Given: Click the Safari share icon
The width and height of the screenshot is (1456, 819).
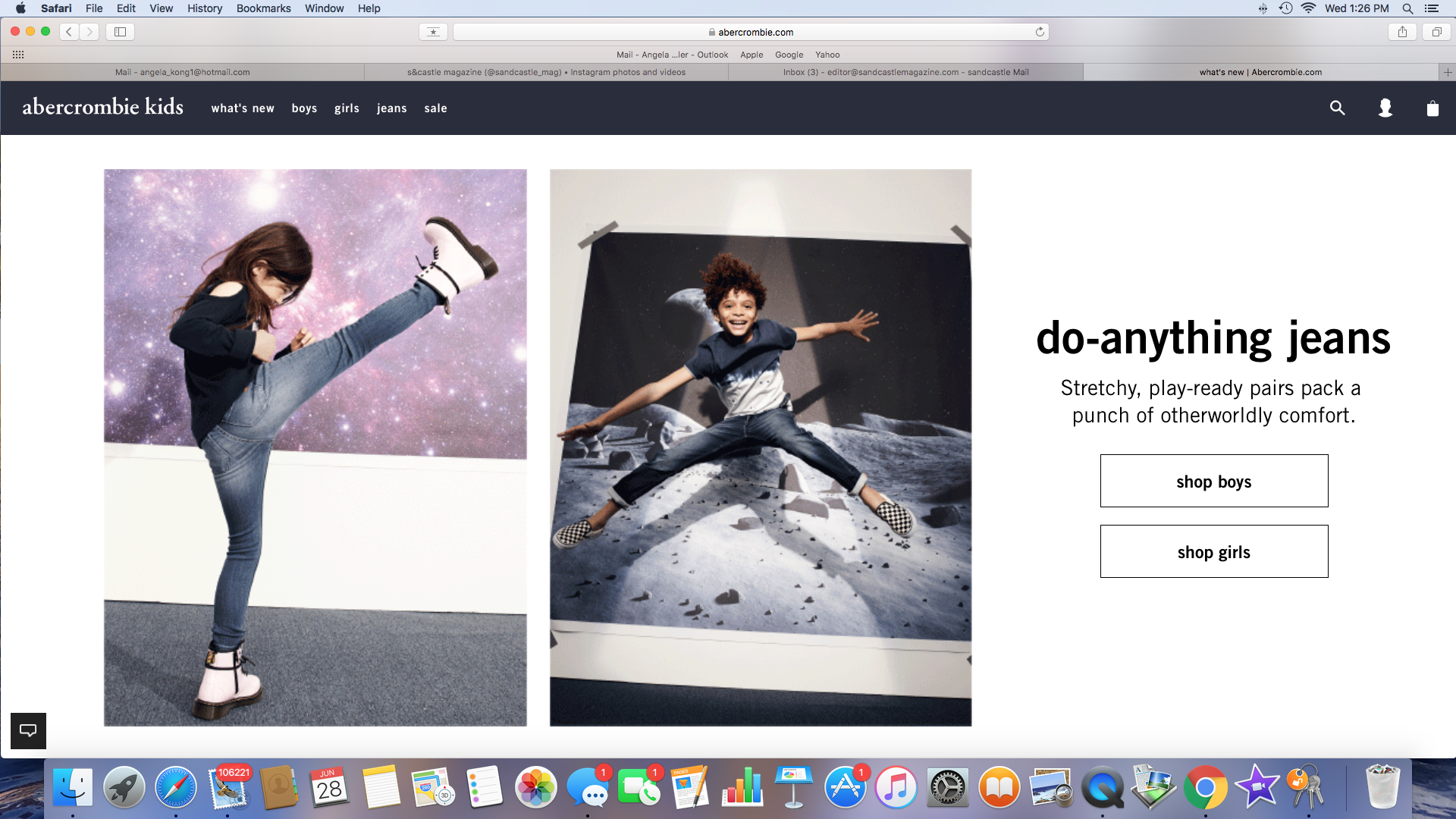Looking at the screenshot, I should pyautogui.click(x=1402, y=32).
